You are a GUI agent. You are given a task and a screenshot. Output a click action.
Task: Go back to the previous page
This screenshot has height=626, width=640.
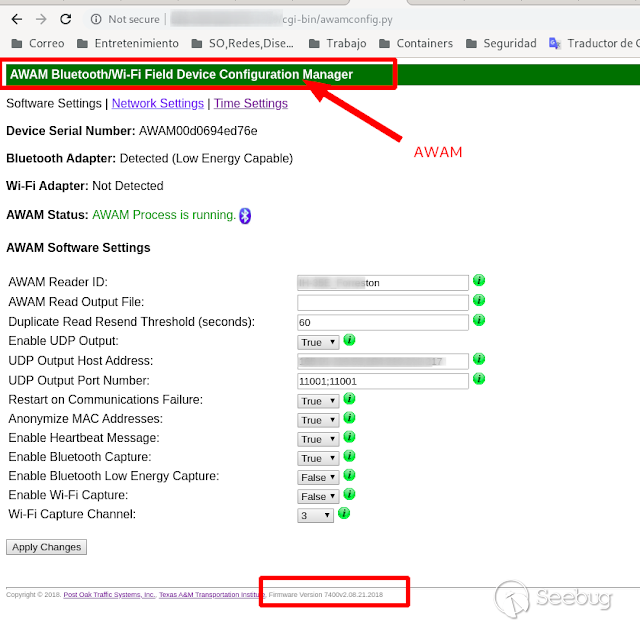click(x=17, y=19)
